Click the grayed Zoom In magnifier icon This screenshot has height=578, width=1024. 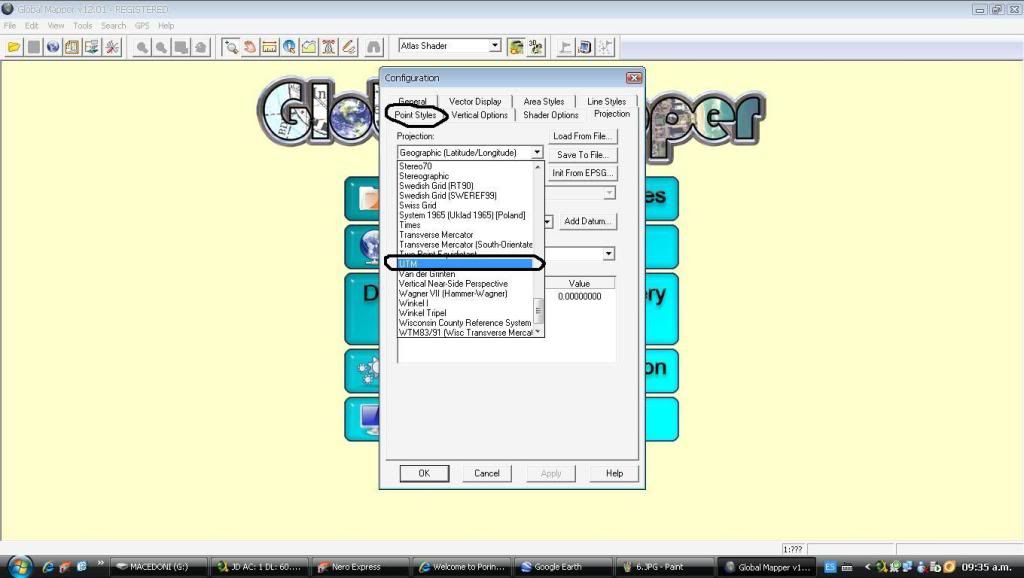tap(142, 47)
